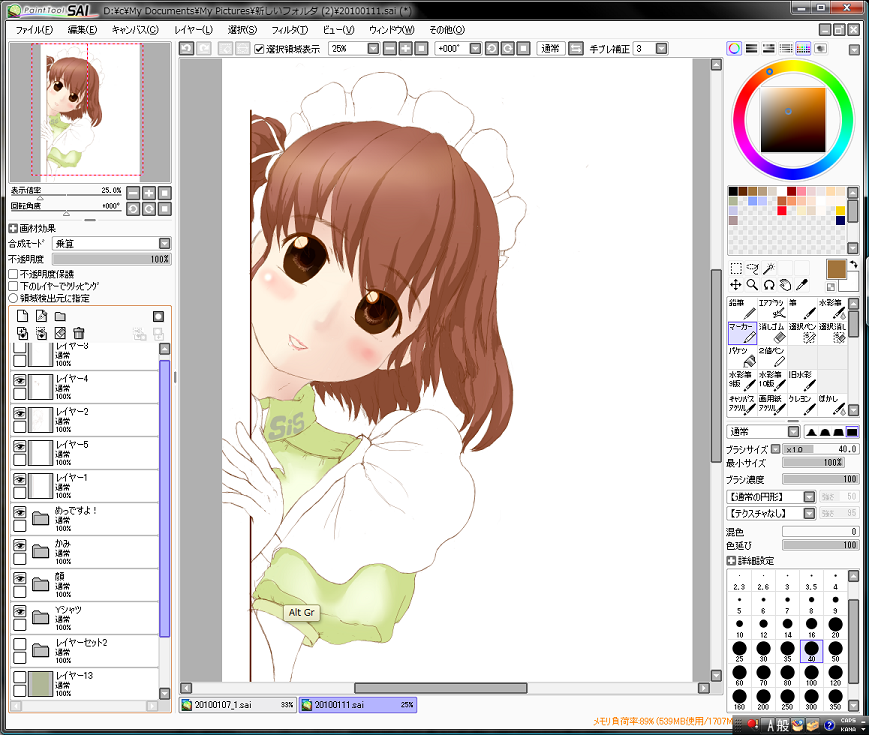Select the eyedropper tool
The height and width of the screenshot is (735, 869).
click(802, 285)
